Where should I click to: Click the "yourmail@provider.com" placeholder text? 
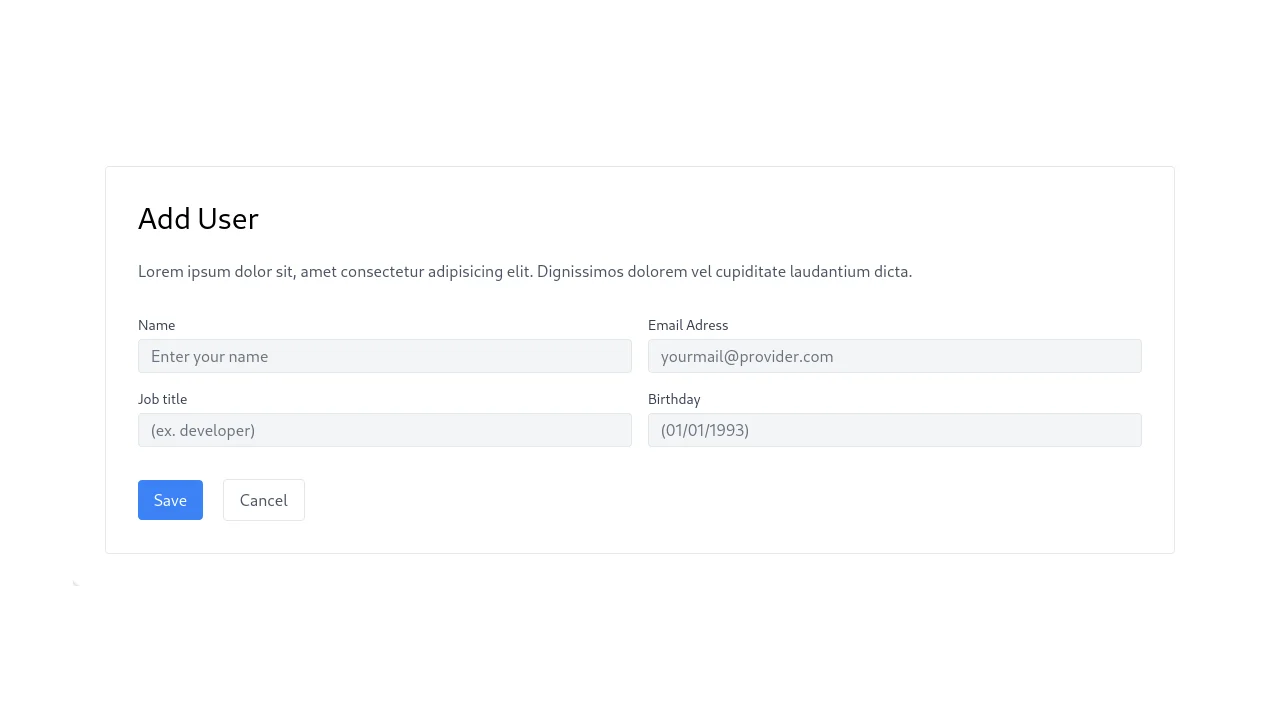click(746, 356)
